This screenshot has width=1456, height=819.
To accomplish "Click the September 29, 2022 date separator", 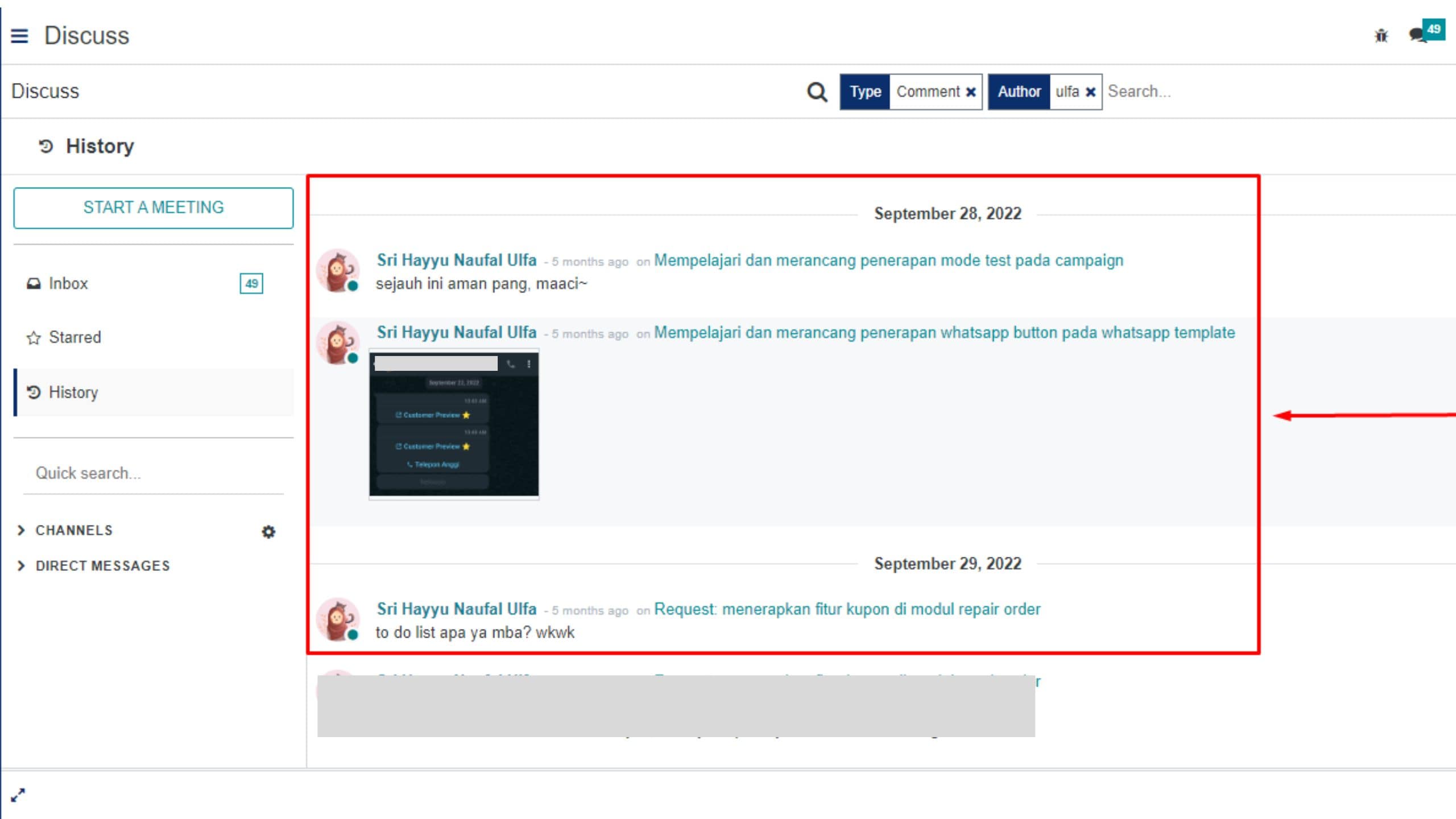I will click(948, 564).
